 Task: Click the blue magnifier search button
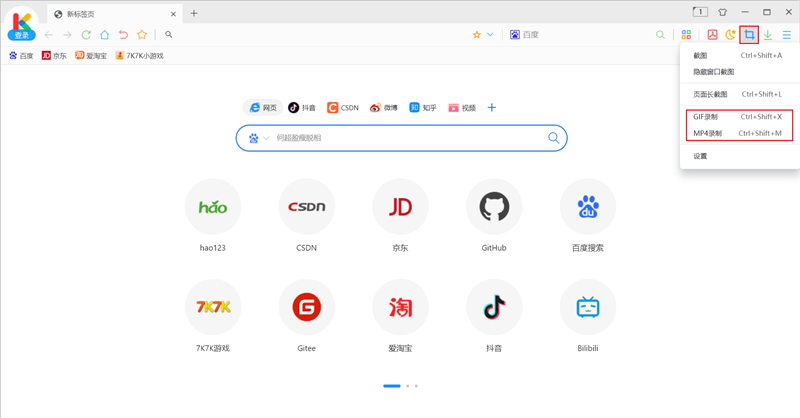554,138
